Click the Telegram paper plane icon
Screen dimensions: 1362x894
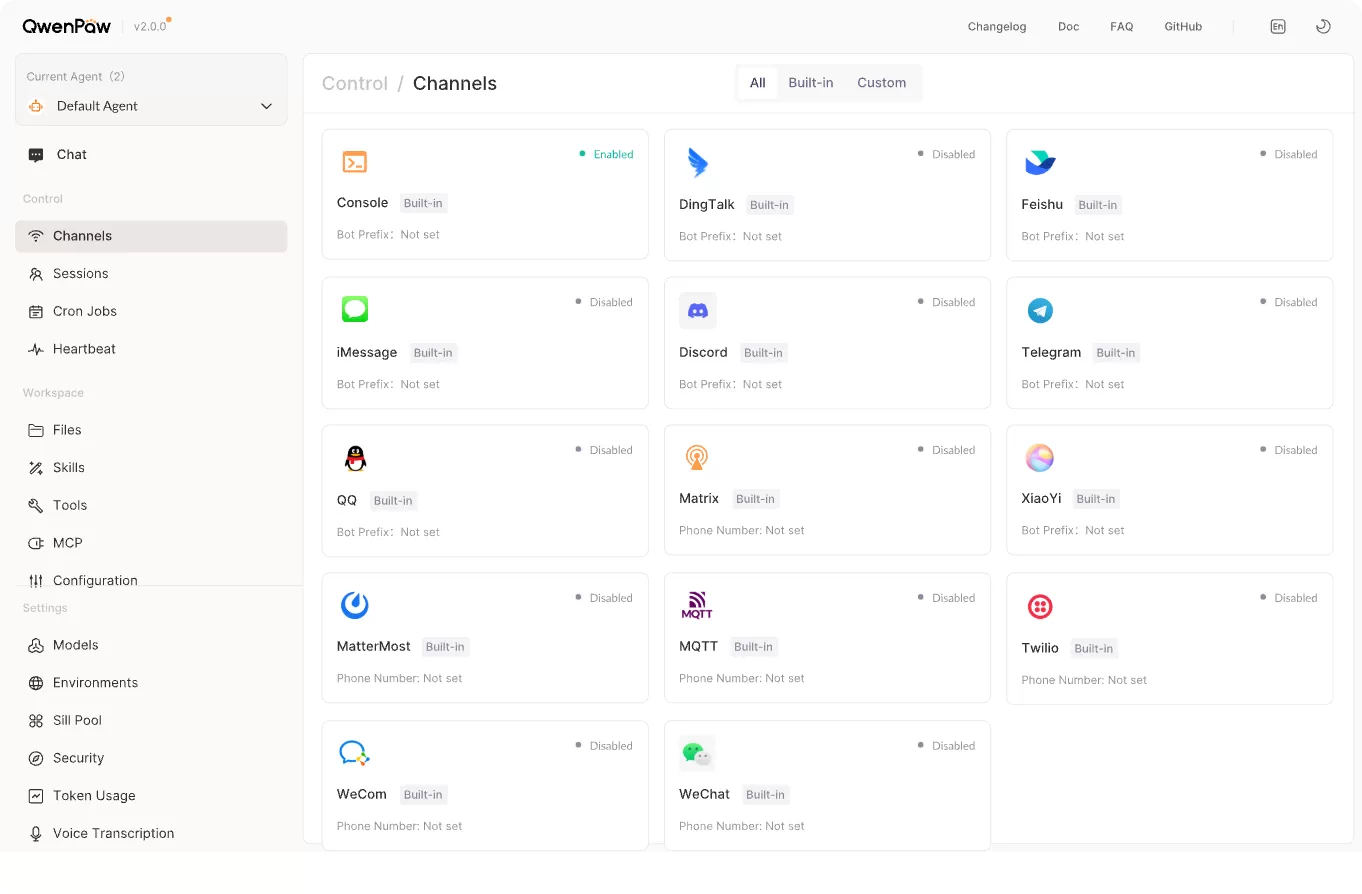pos(1040,311)
